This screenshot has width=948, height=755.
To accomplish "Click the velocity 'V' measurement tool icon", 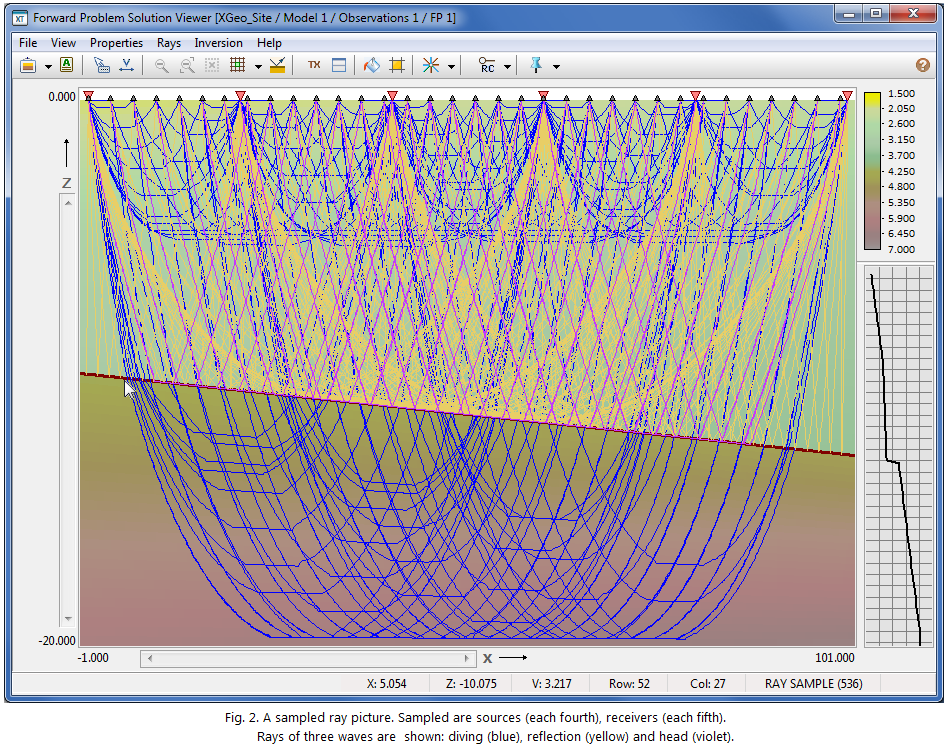I will [126, 65].
